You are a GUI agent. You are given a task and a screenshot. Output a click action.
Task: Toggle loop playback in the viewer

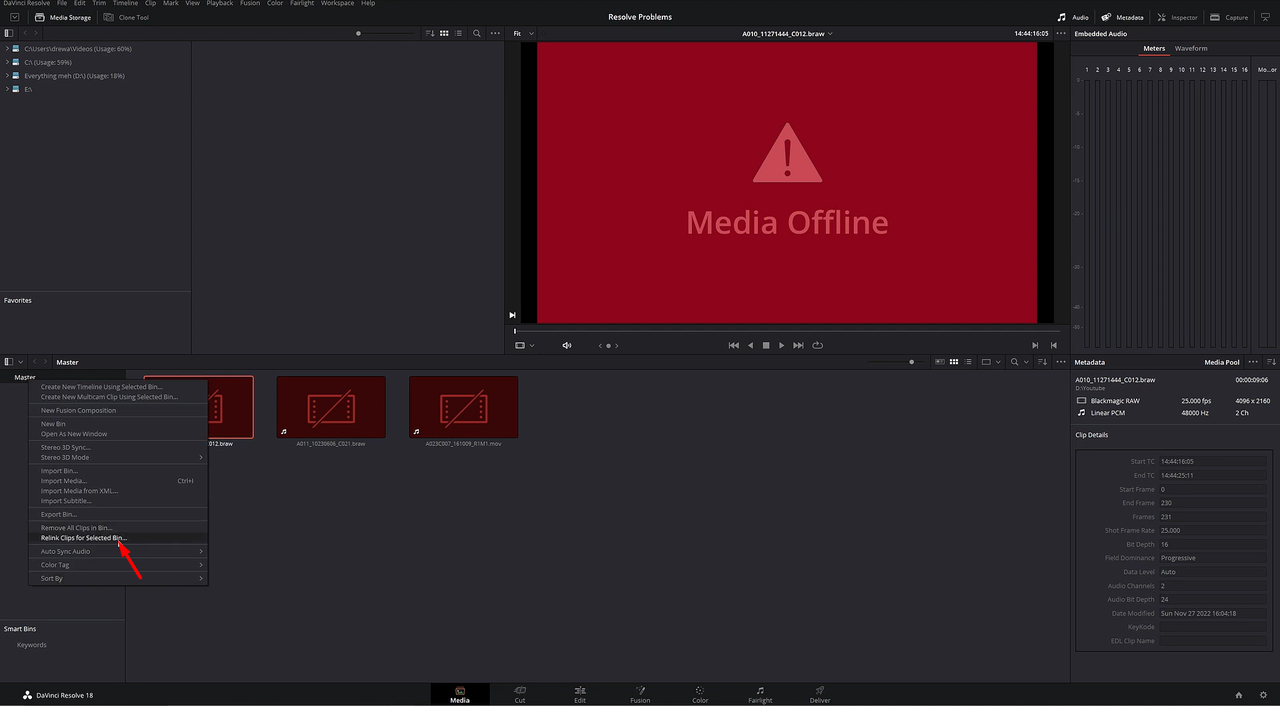[817, 345]
